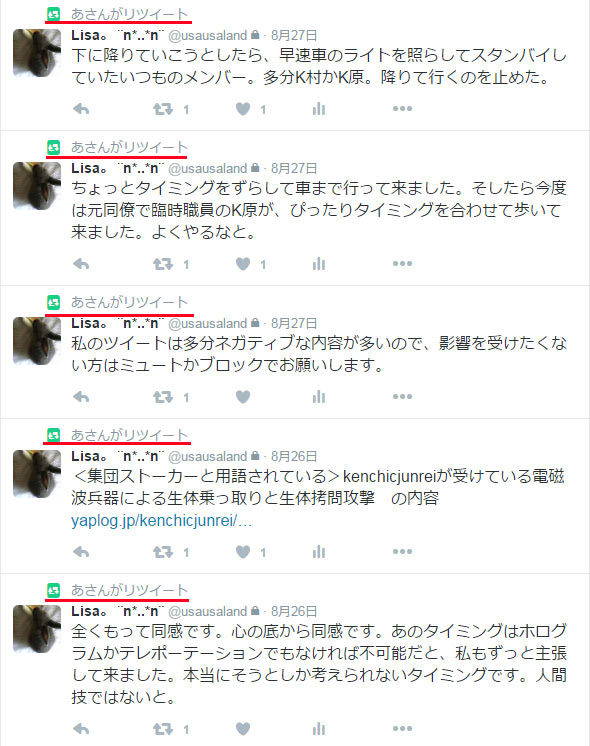The height and width of the screenshot is (746, 590).
Task: Retweet the ネガティブな内容 tweet
Action: click(163, 397)
